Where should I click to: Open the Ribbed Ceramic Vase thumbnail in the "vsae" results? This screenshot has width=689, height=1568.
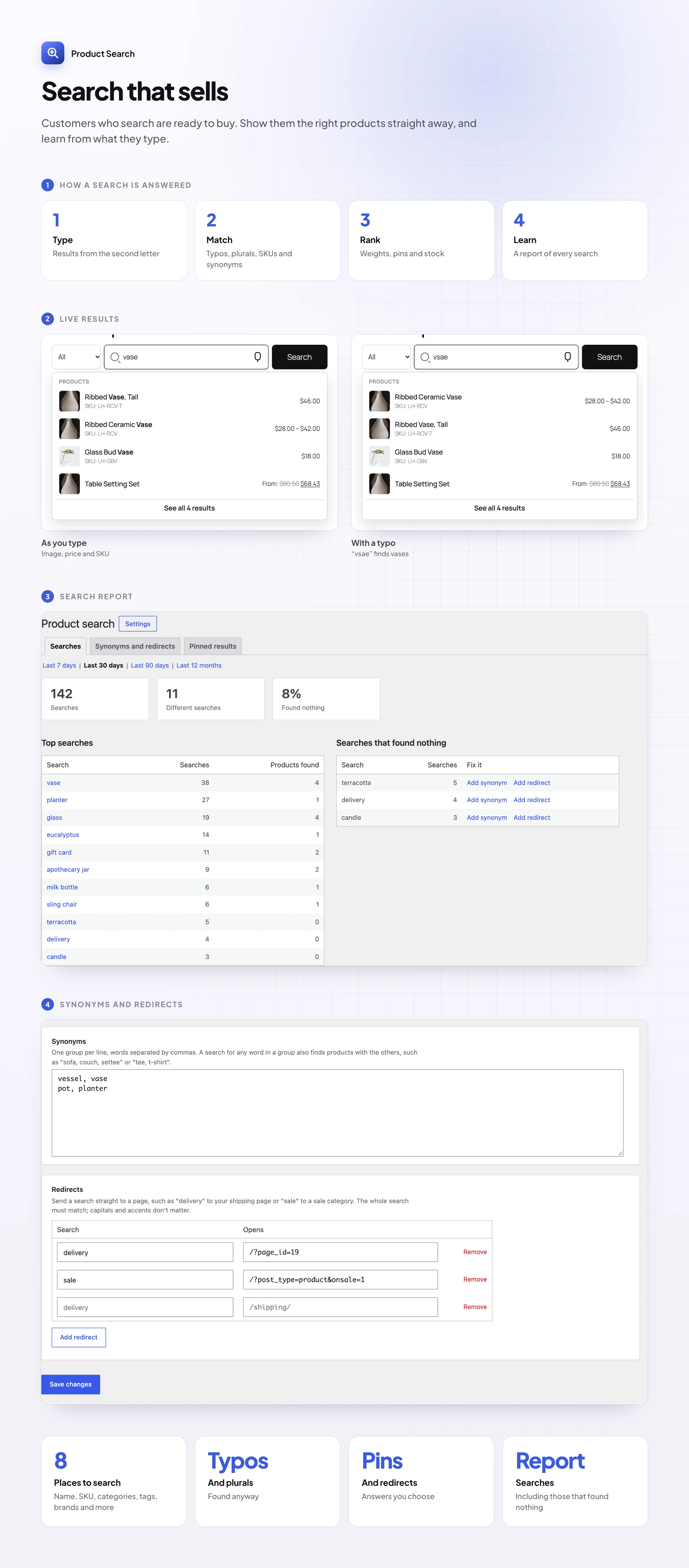click(380, 401)
